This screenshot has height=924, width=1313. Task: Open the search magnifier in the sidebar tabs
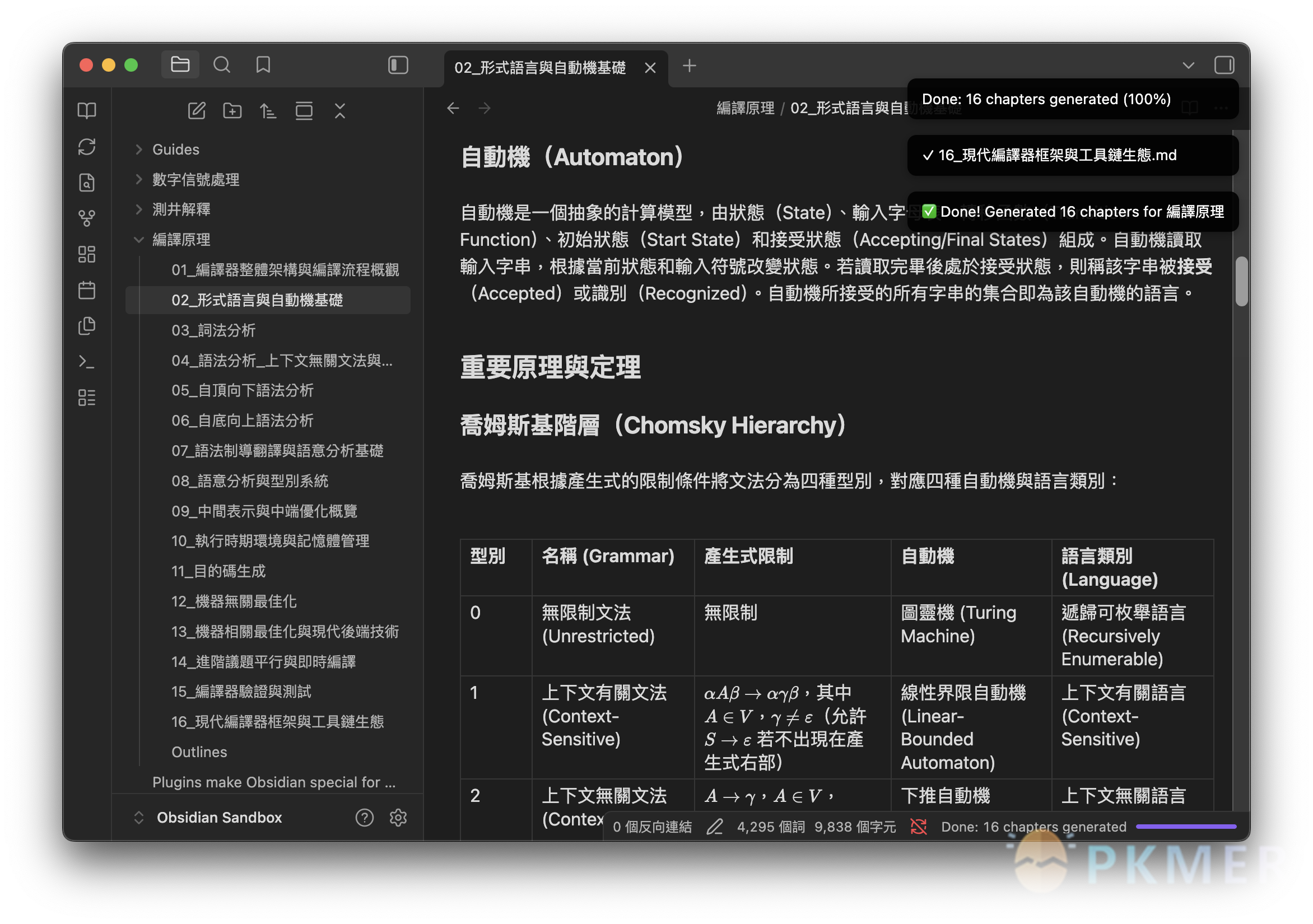point(222,64)
